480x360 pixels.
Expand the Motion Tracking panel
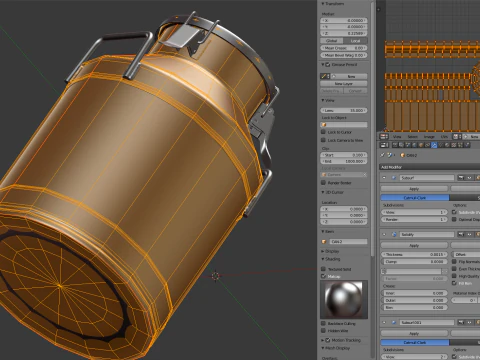(x=323, y=340)
